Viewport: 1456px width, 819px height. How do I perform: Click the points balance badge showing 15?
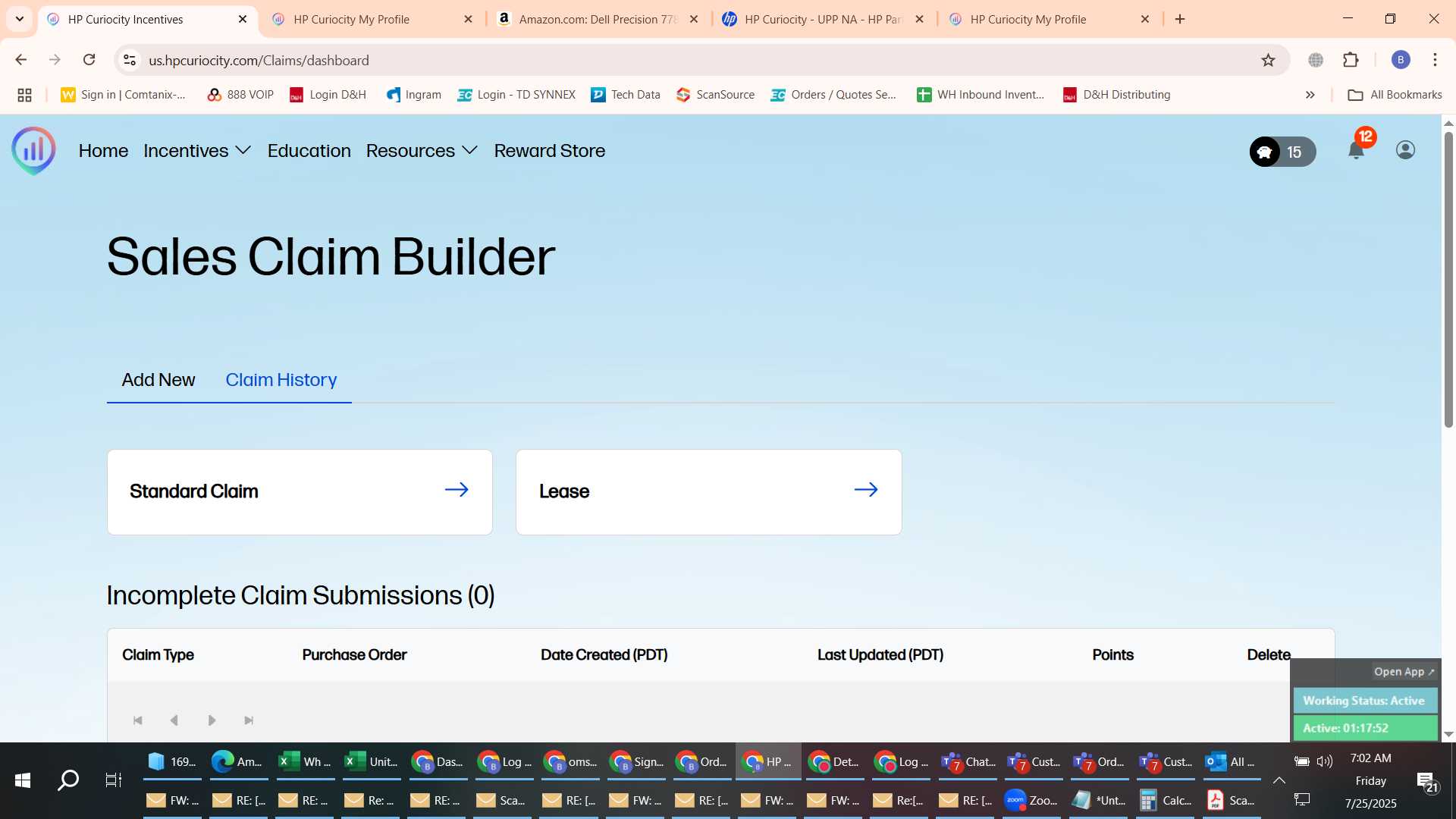(x=1282, y=152)
